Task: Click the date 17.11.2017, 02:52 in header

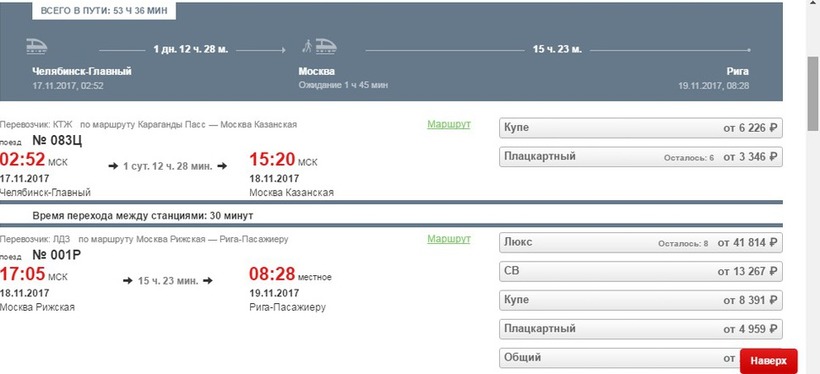Action: (x=67, y=85)
